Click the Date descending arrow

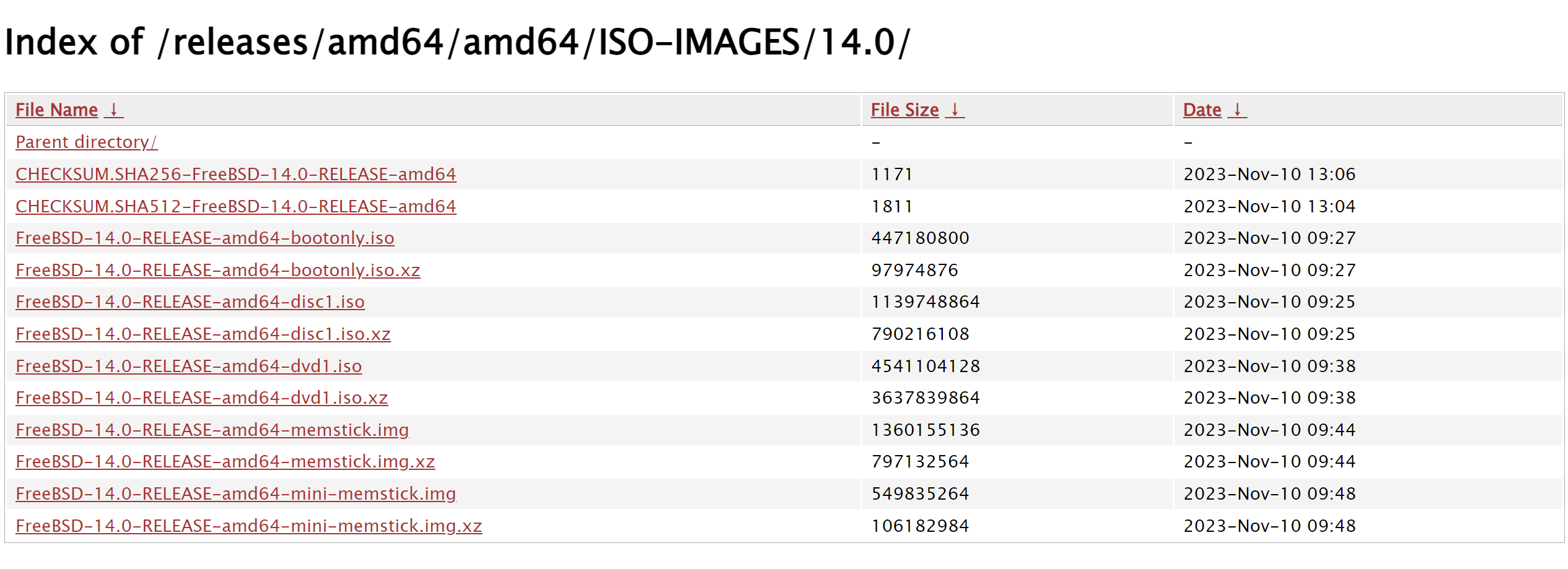(1237, 110)
